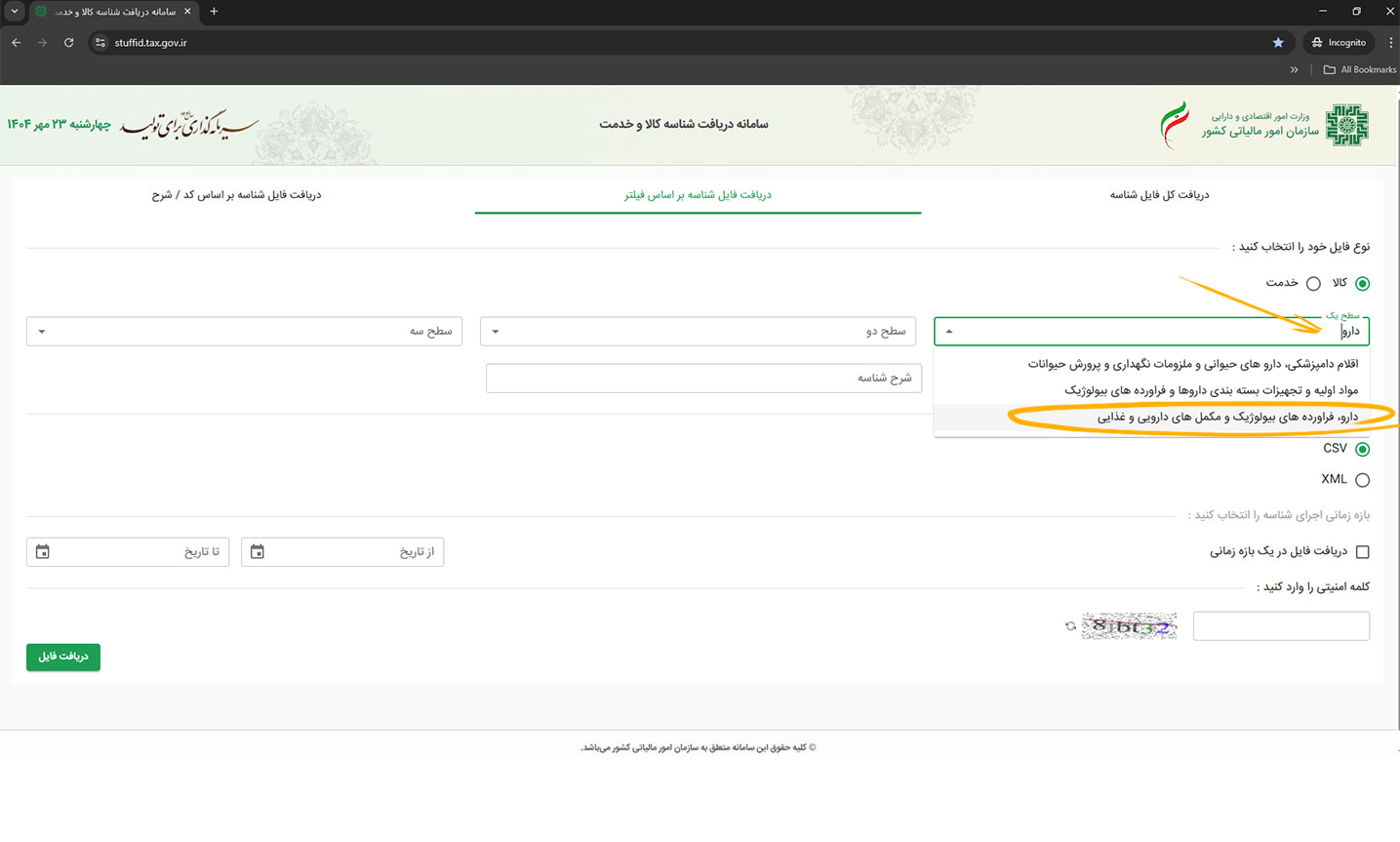The image size is (1400, 842).
Task: Select 'دارو، فراورده های بیولوژیک' option in the list
Action: click(x=1226, y=418)
